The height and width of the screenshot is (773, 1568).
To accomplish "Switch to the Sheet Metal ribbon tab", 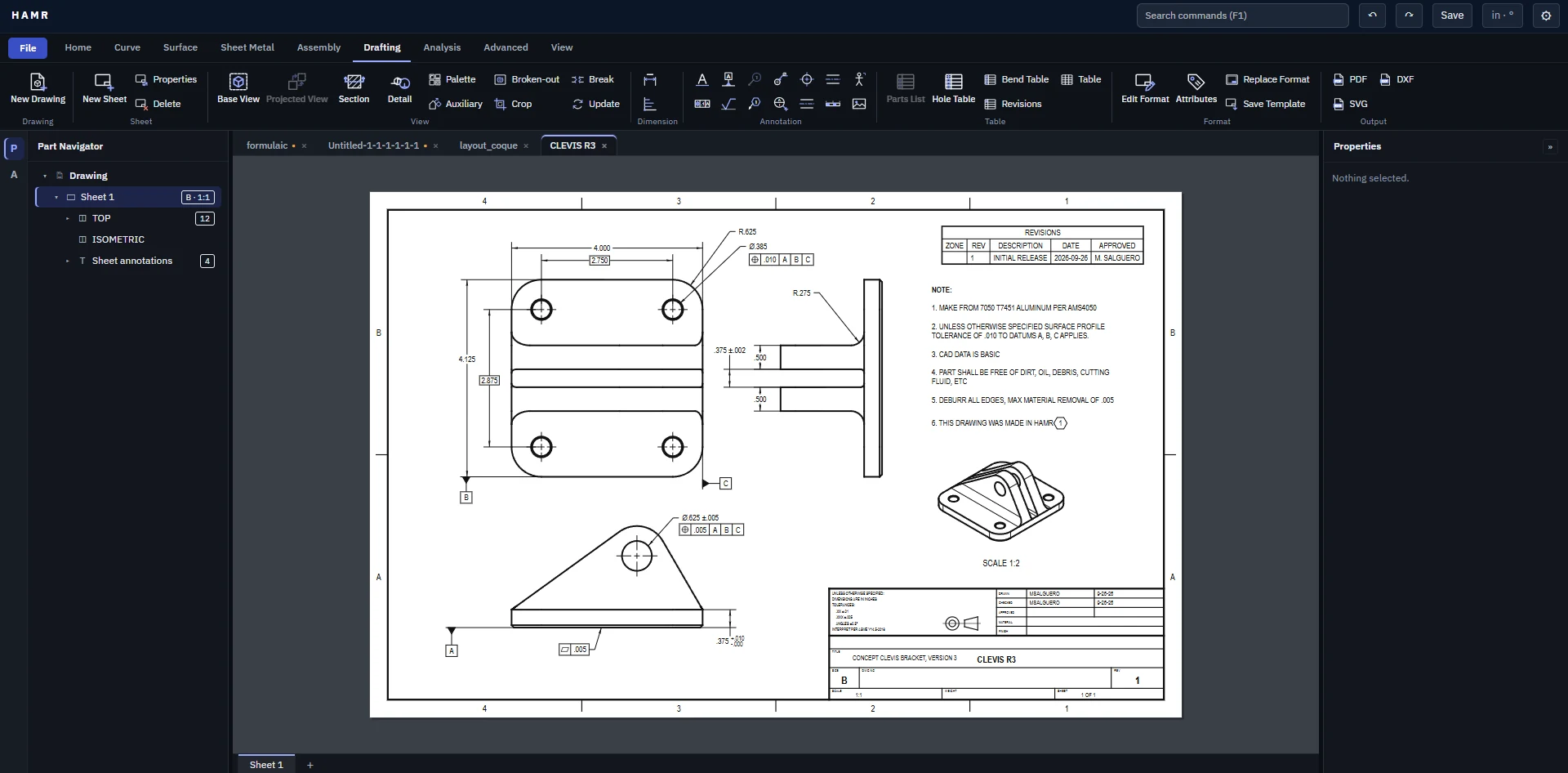I will tap(247, 47).
